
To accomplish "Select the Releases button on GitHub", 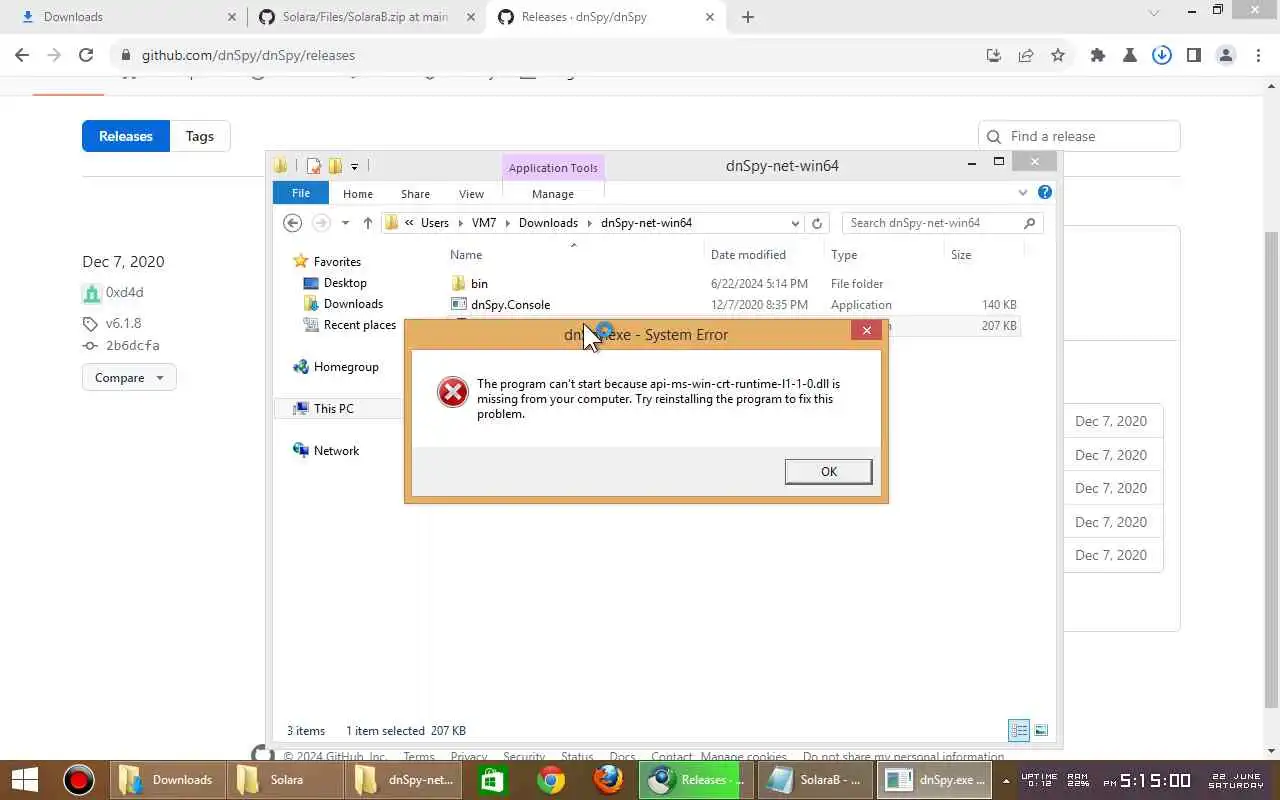I will (126, 136).
